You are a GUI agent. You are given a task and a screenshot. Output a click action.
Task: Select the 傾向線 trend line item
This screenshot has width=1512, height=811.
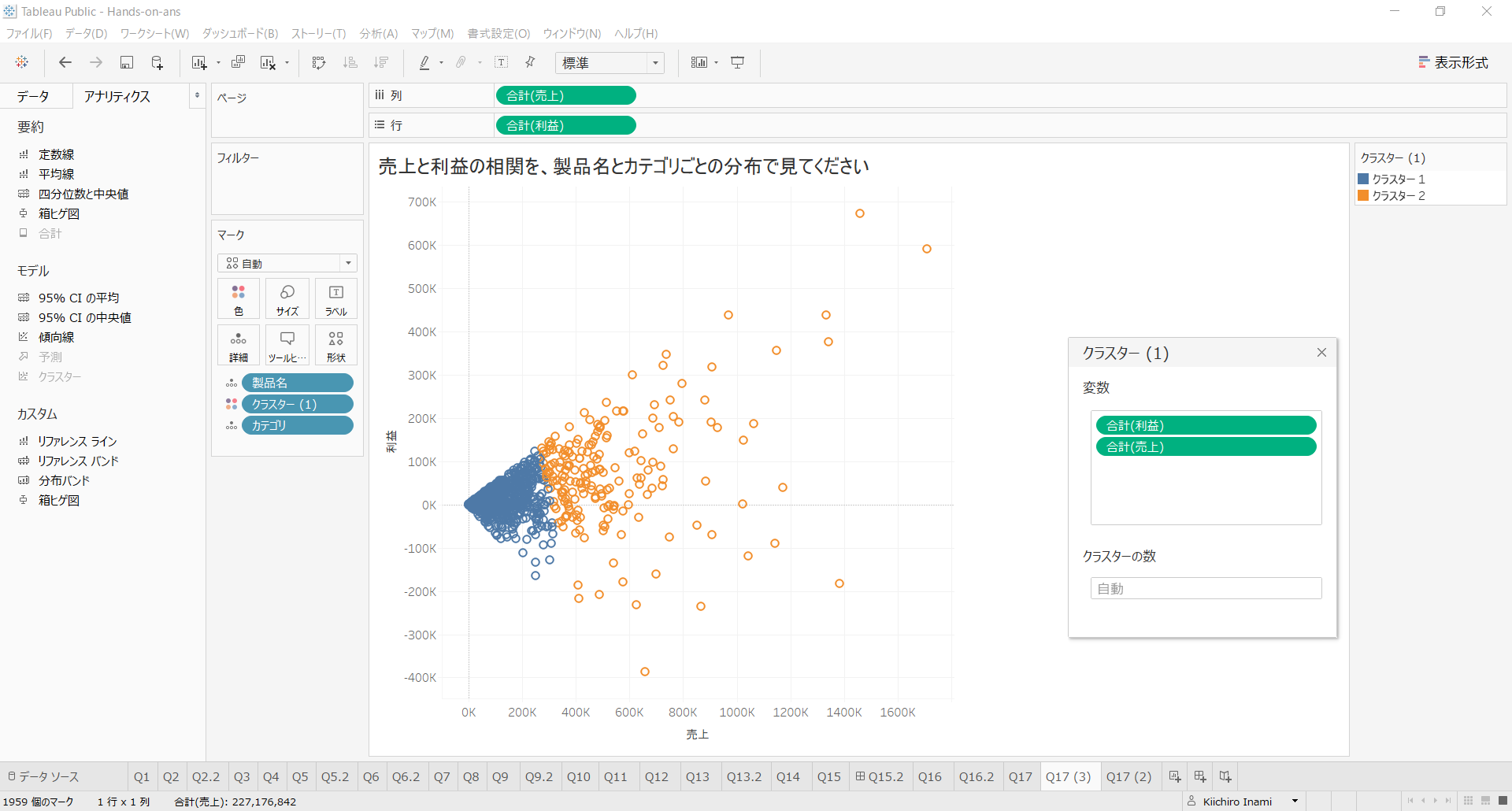click(x=57, y=337)
